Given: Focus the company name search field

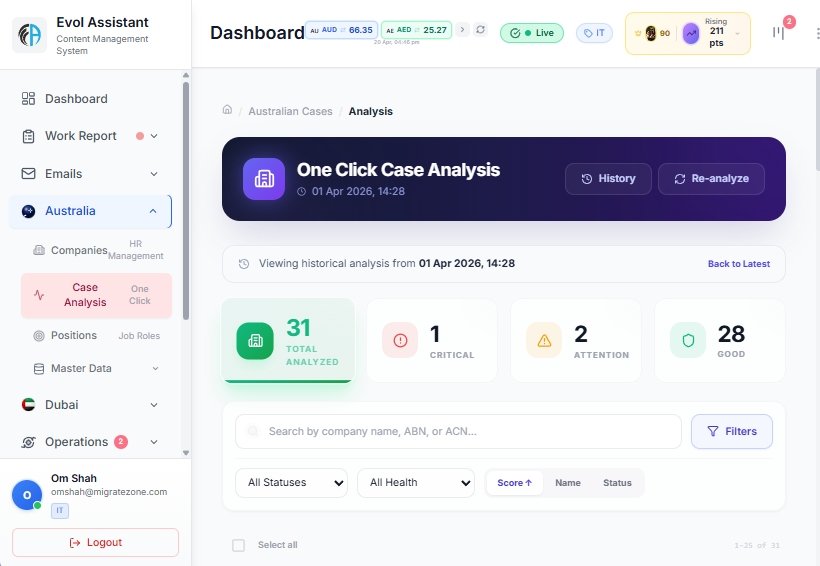Looking at the screenshot, I should tap(458, 432).
